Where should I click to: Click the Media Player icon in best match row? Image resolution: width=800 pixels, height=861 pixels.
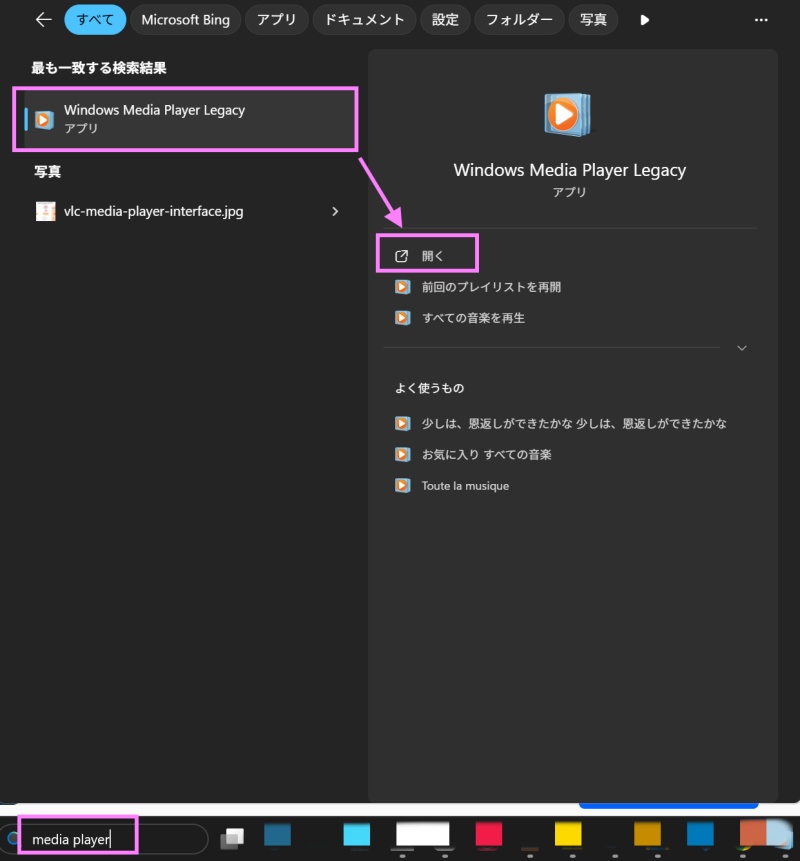44,119
